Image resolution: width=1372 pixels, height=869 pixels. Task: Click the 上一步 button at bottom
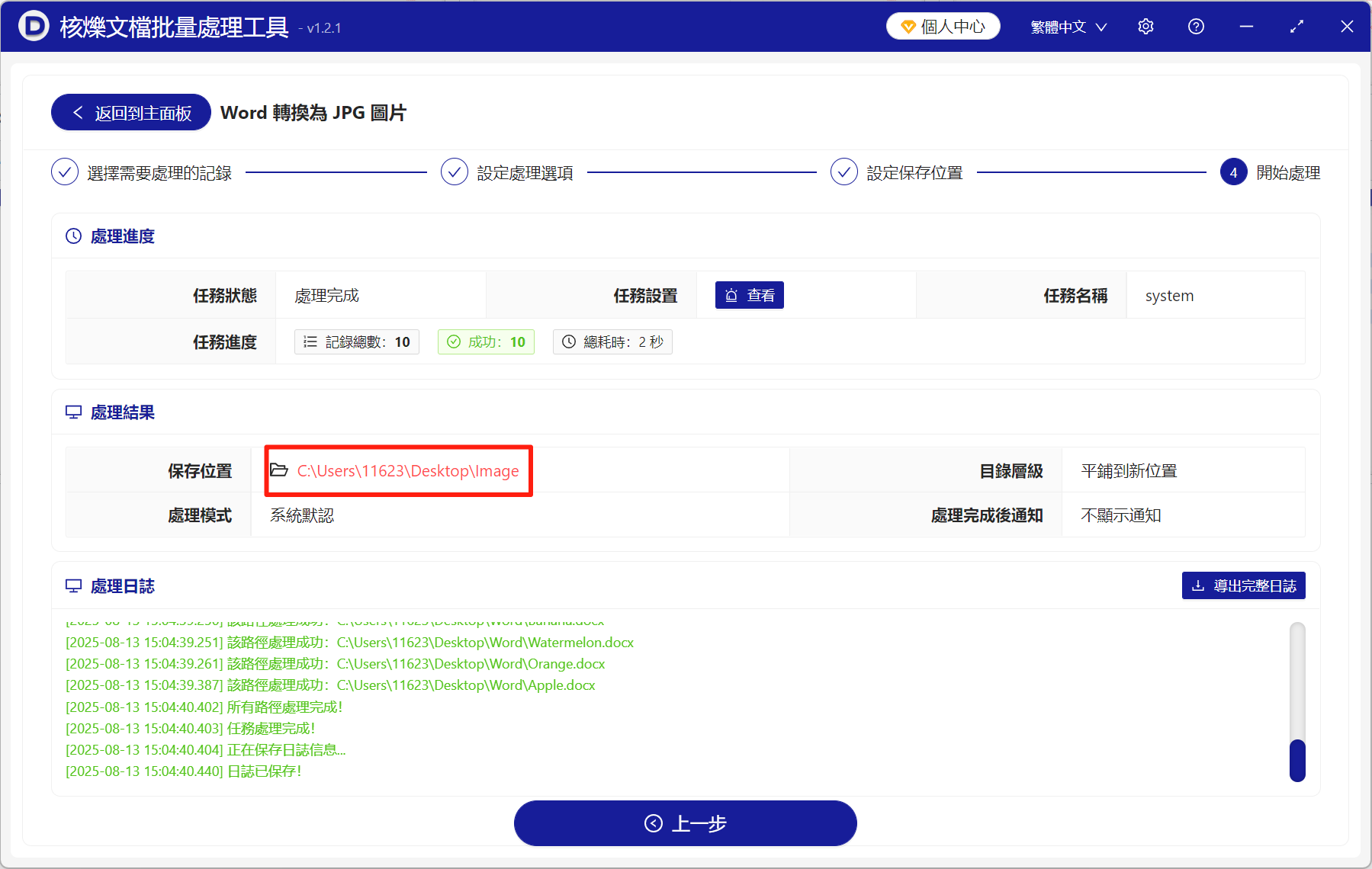coord(685,823)
